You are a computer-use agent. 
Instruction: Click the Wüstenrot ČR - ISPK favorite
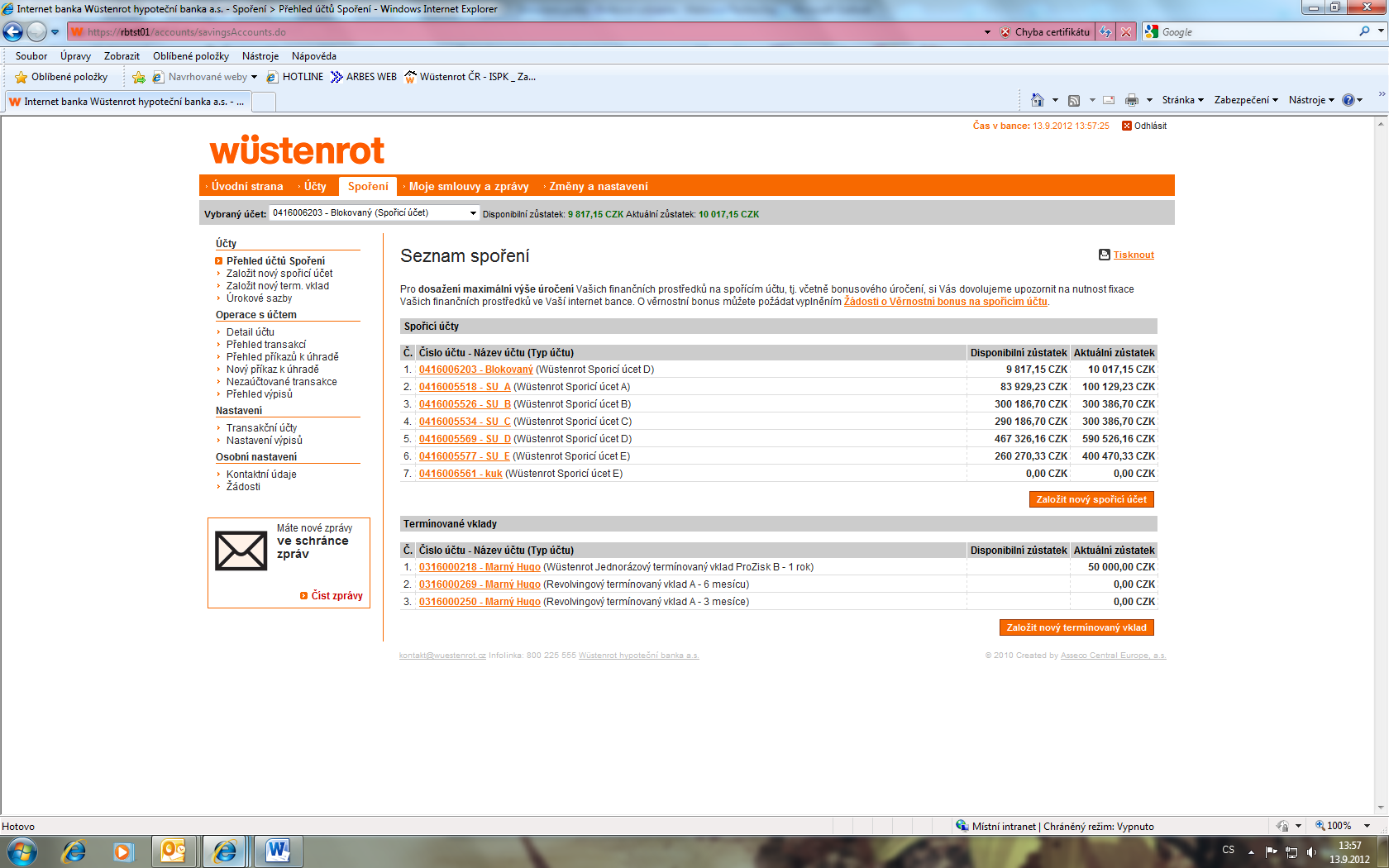coord(470,77)
